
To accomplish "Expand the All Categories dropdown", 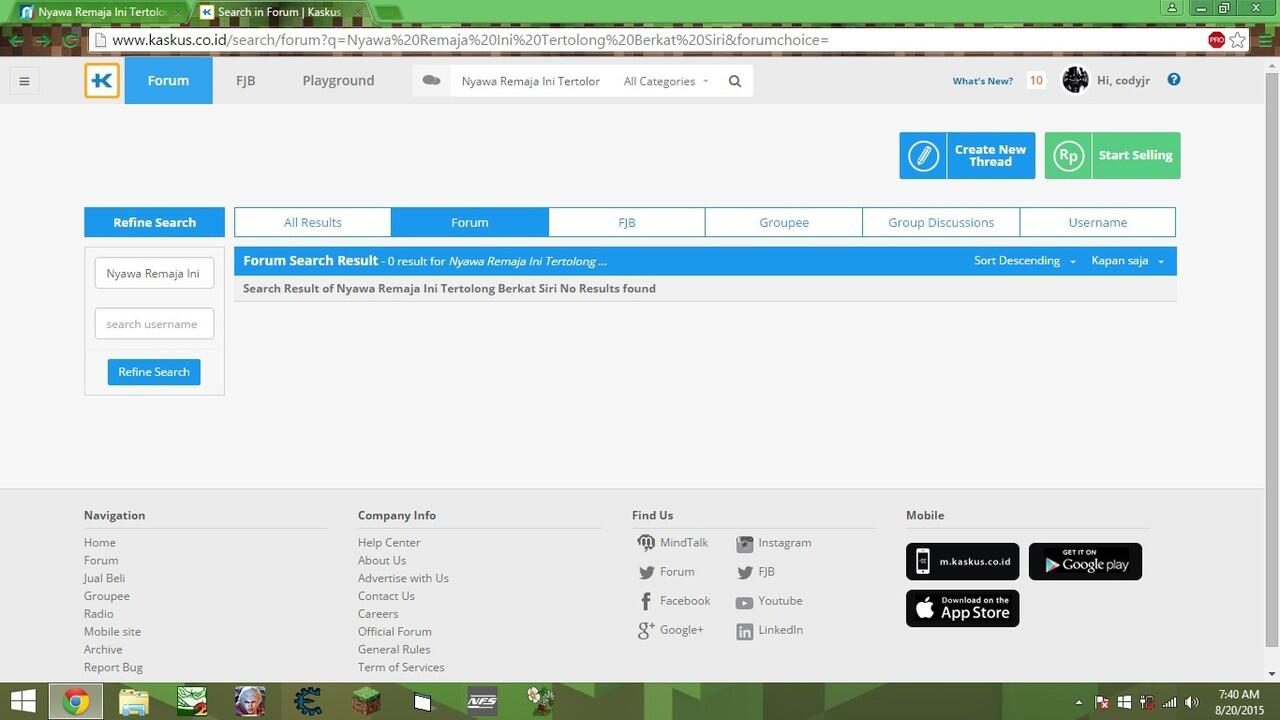I will (666, 81).
